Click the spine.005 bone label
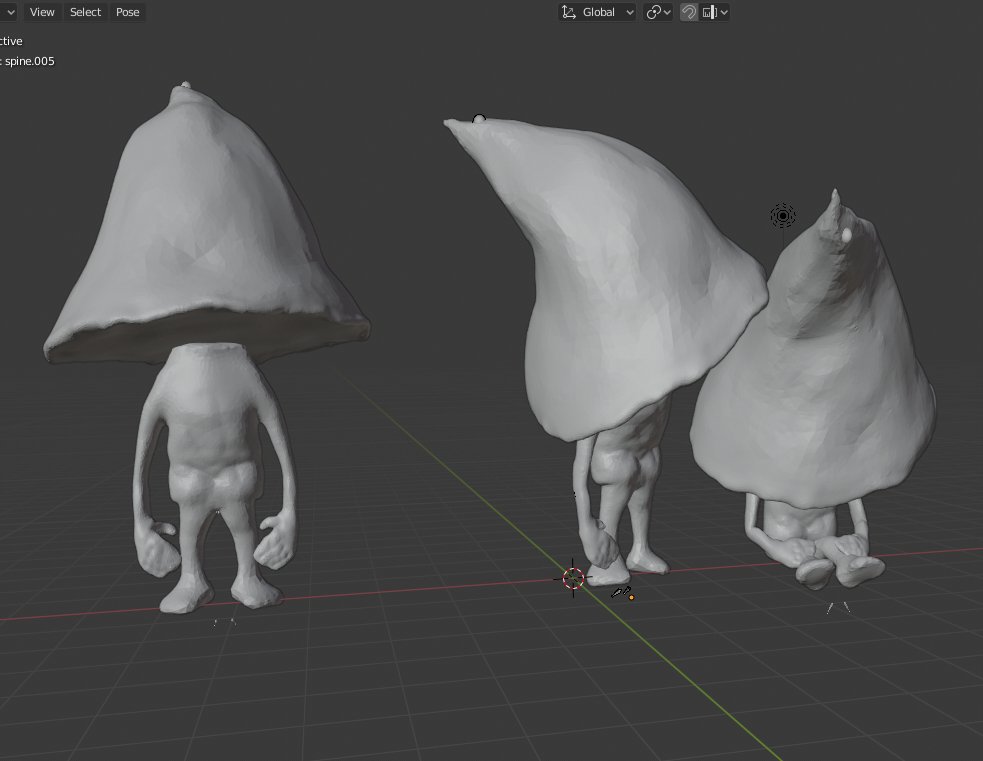The image size is (983, 761). (x=29, y=61)
